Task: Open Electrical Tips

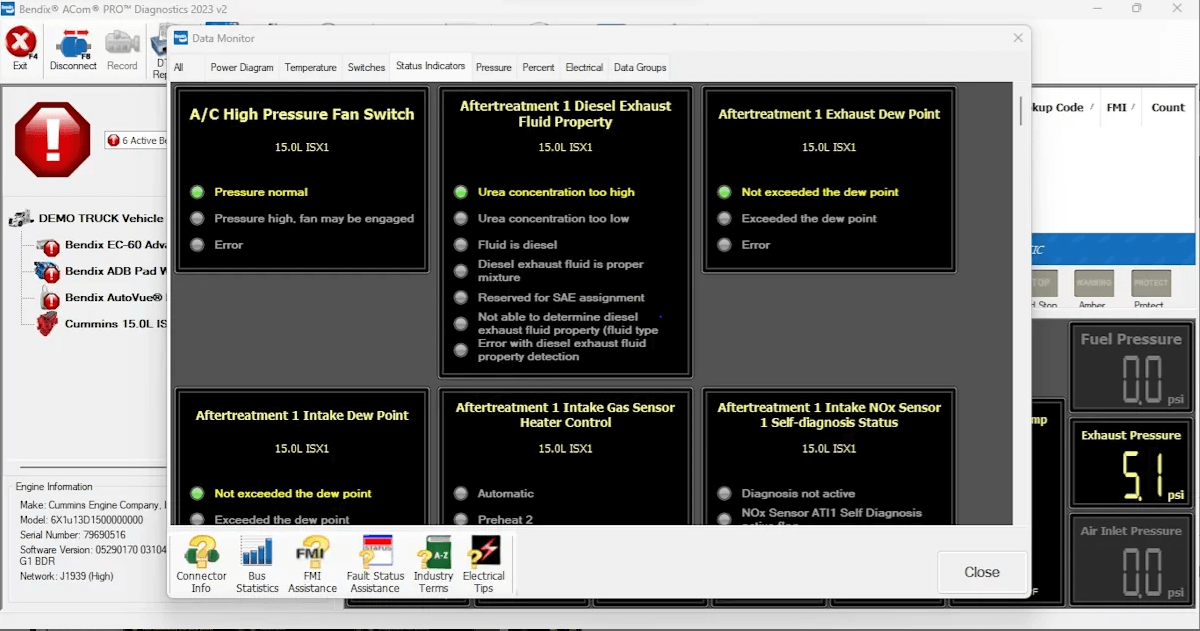Action: [x=484, y=565]
